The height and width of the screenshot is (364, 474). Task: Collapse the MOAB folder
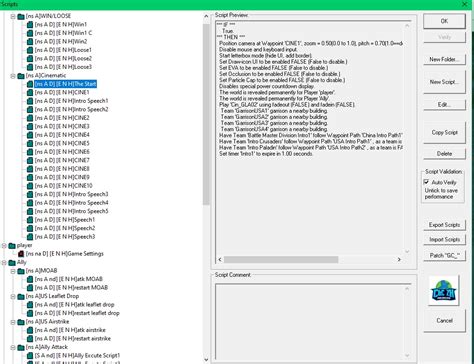(13, 271)
